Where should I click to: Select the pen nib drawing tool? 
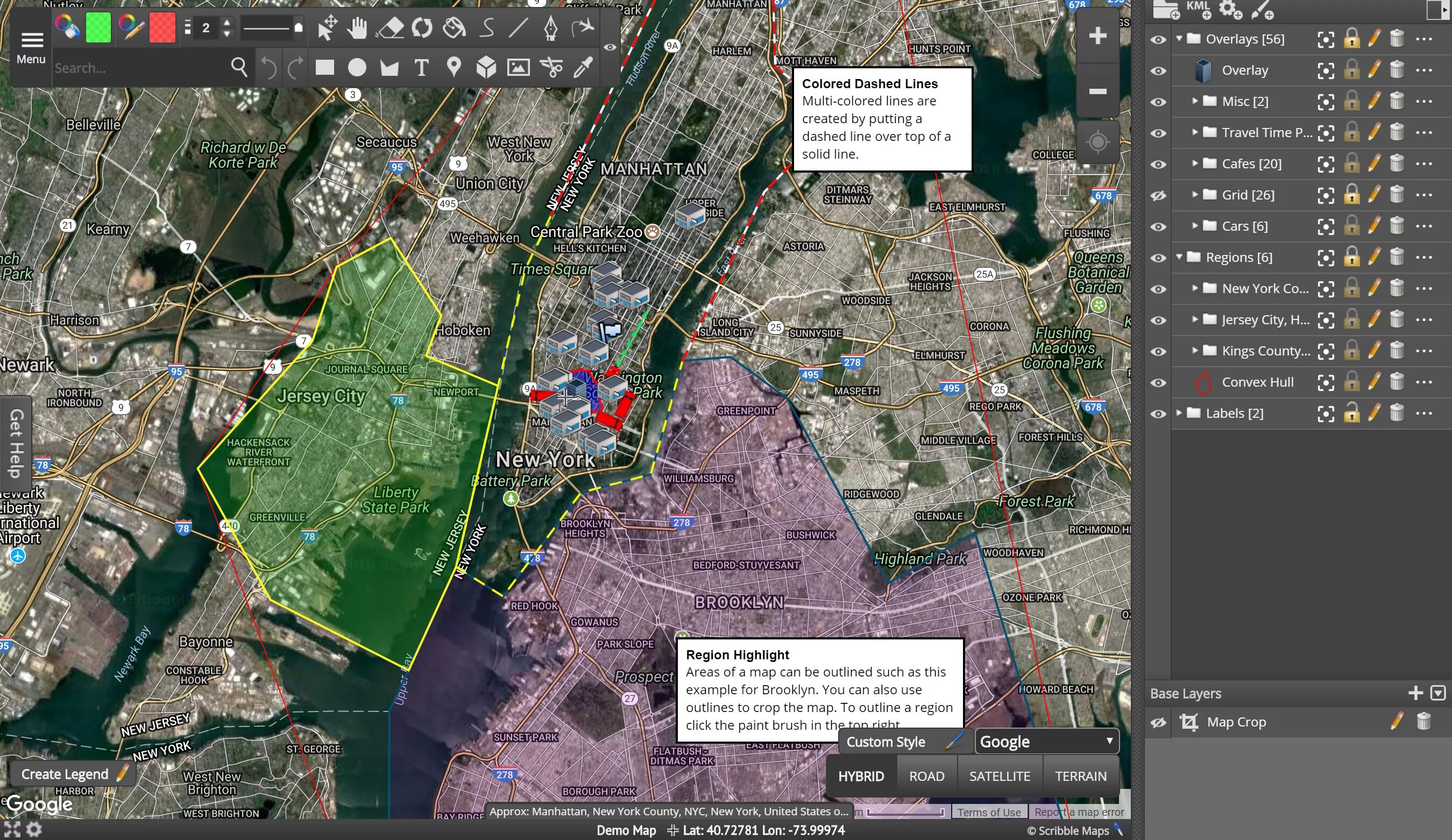(x=550, y=27)
